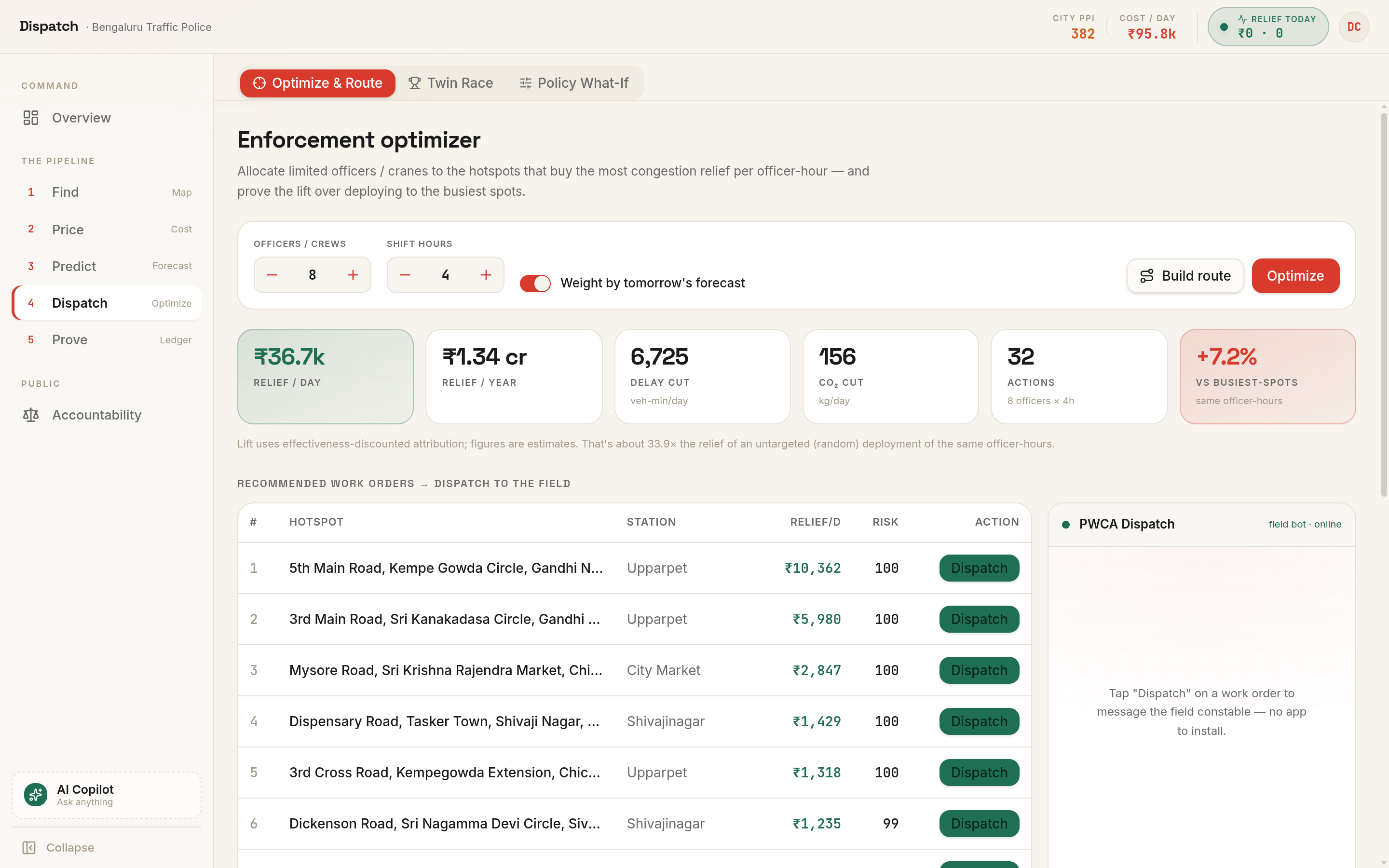
Task: Click the ₹10,362 relief cell
Action: 812,568
